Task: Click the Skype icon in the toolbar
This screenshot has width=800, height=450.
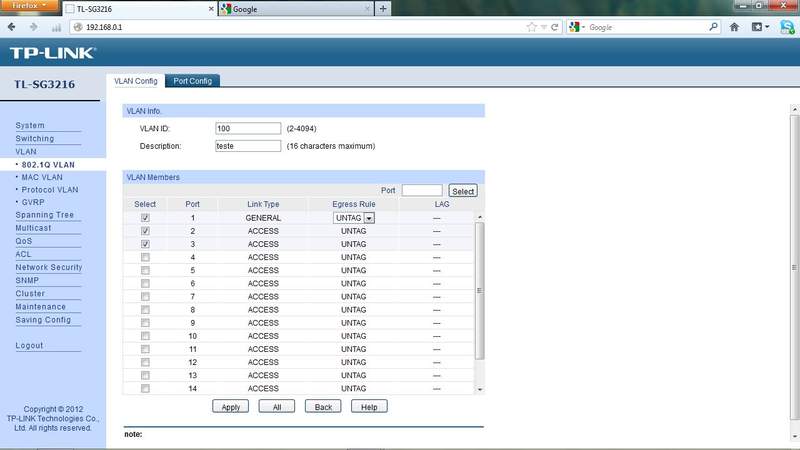Action: coord(785,27)
